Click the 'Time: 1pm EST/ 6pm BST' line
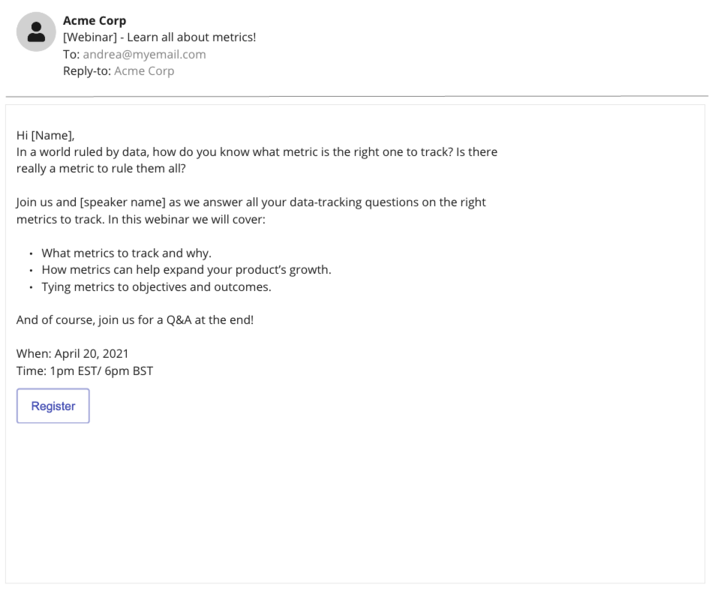The height and width of the screenshot is (597, 715). coord(85,371)
